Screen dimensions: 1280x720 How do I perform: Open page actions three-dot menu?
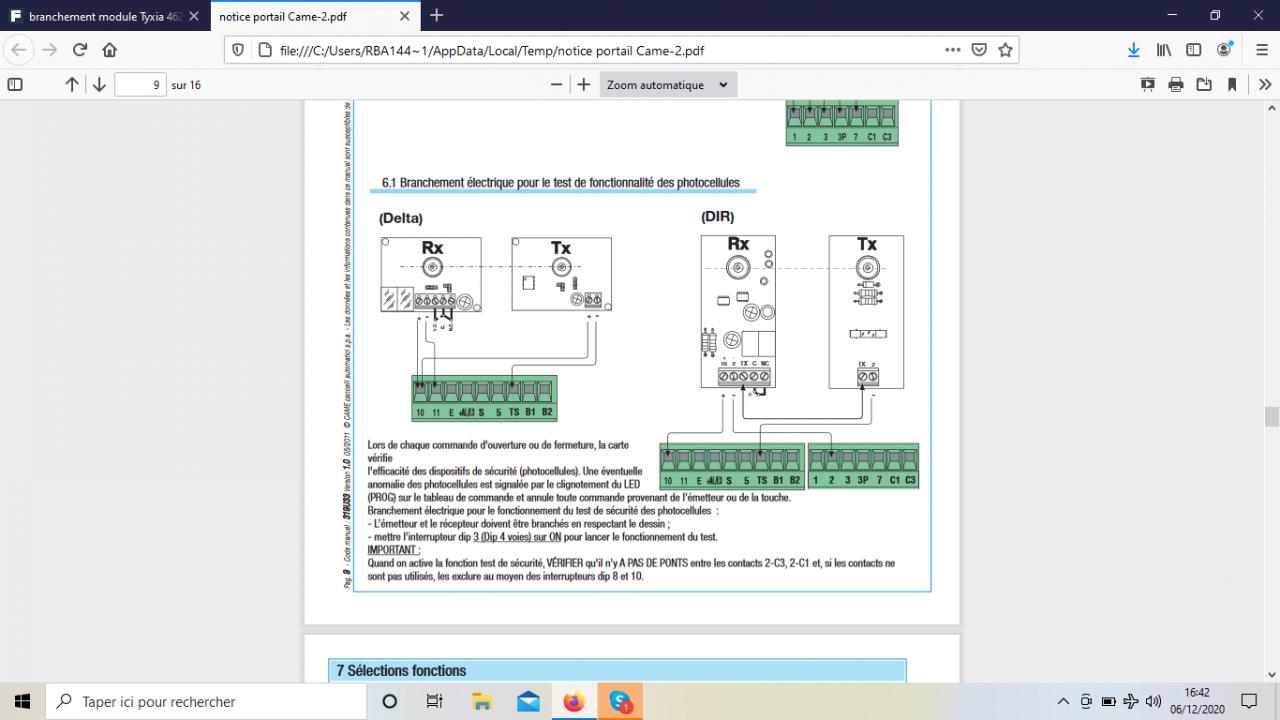coord(954,50)
